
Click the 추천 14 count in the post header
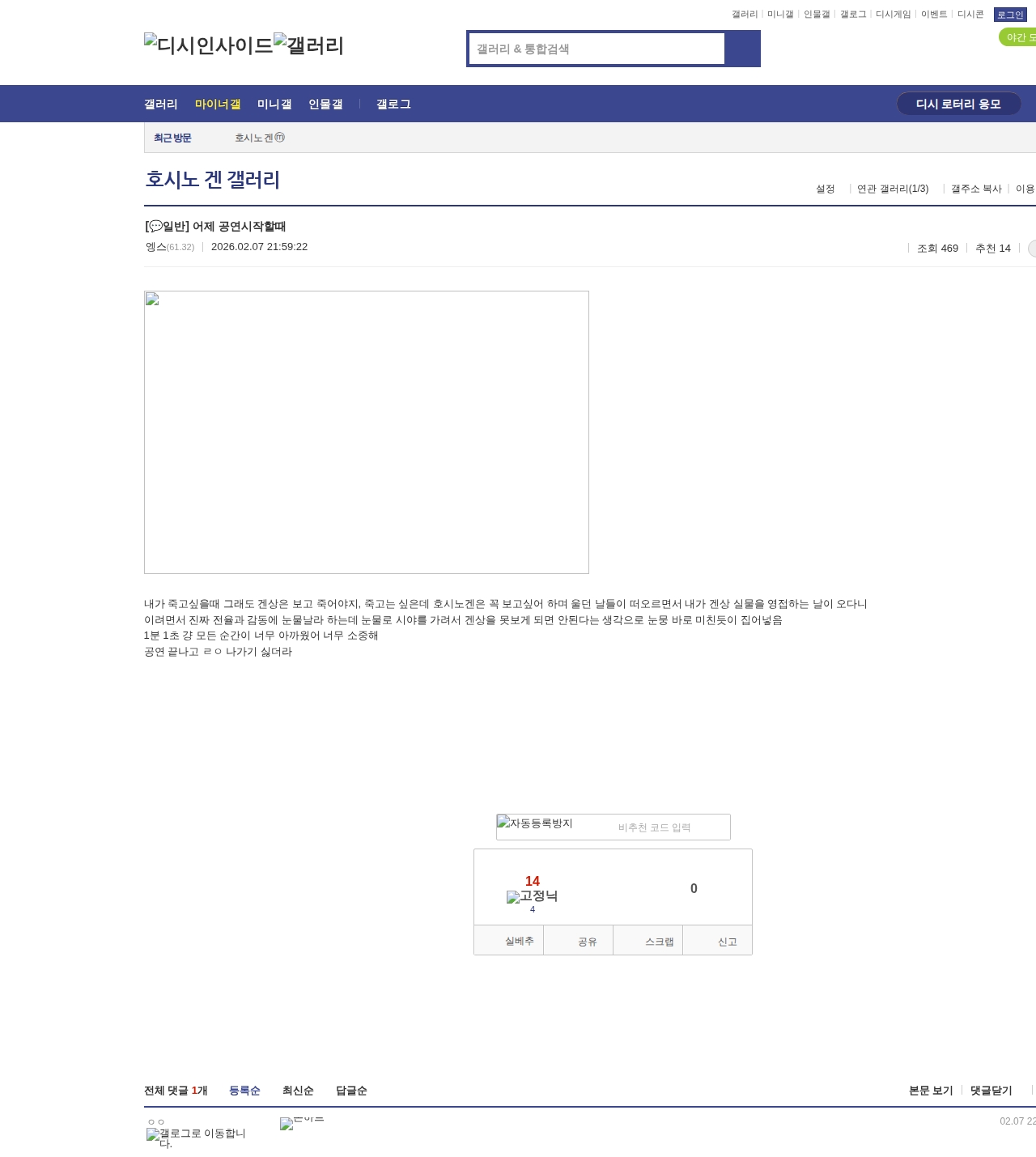click(x=993, y=249)
